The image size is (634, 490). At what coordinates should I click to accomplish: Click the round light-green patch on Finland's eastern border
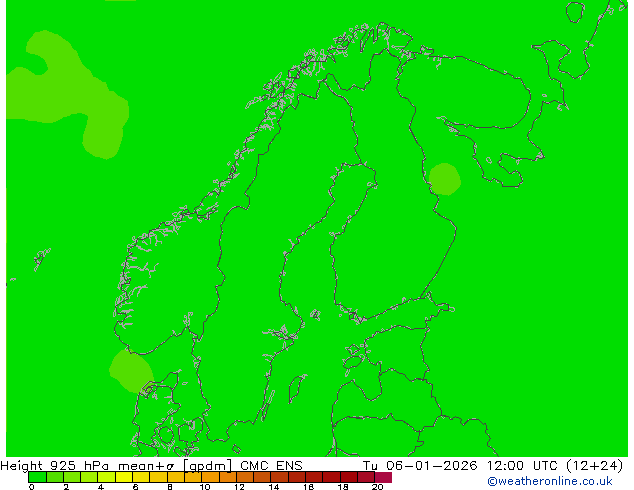click(x=444, y=179)
